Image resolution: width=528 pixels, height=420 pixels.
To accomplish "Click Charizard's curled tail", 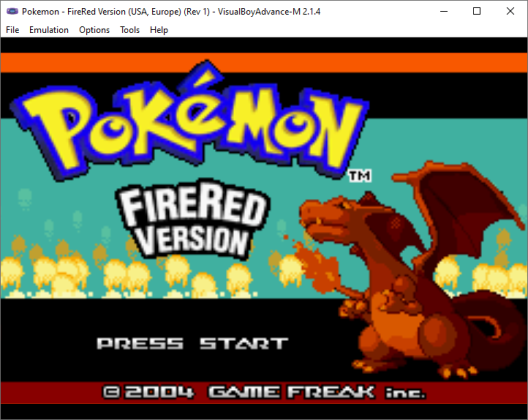I will coord(488,323).
